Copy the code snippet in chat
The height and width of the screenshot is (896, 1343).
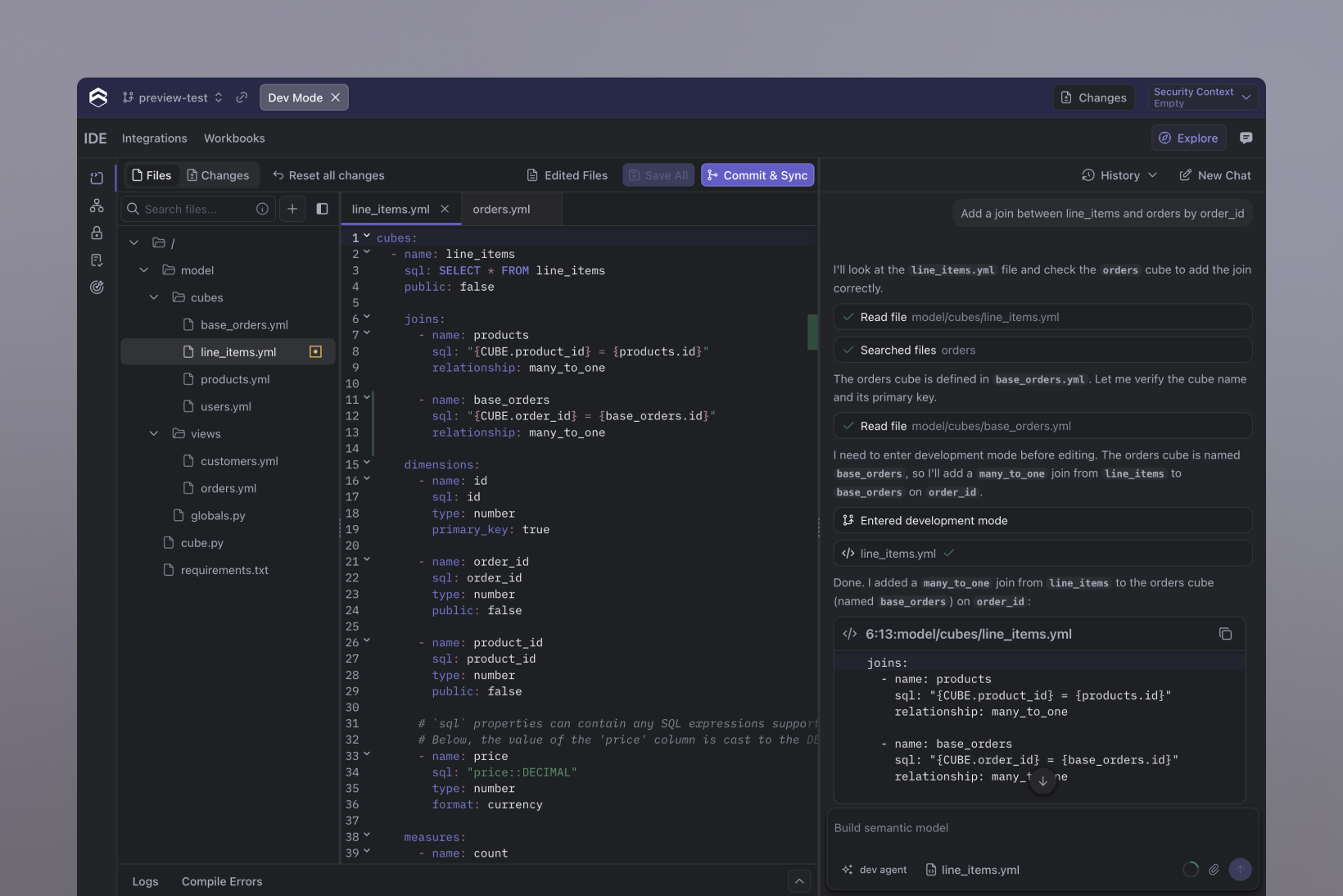click(x=1225, y=634)
